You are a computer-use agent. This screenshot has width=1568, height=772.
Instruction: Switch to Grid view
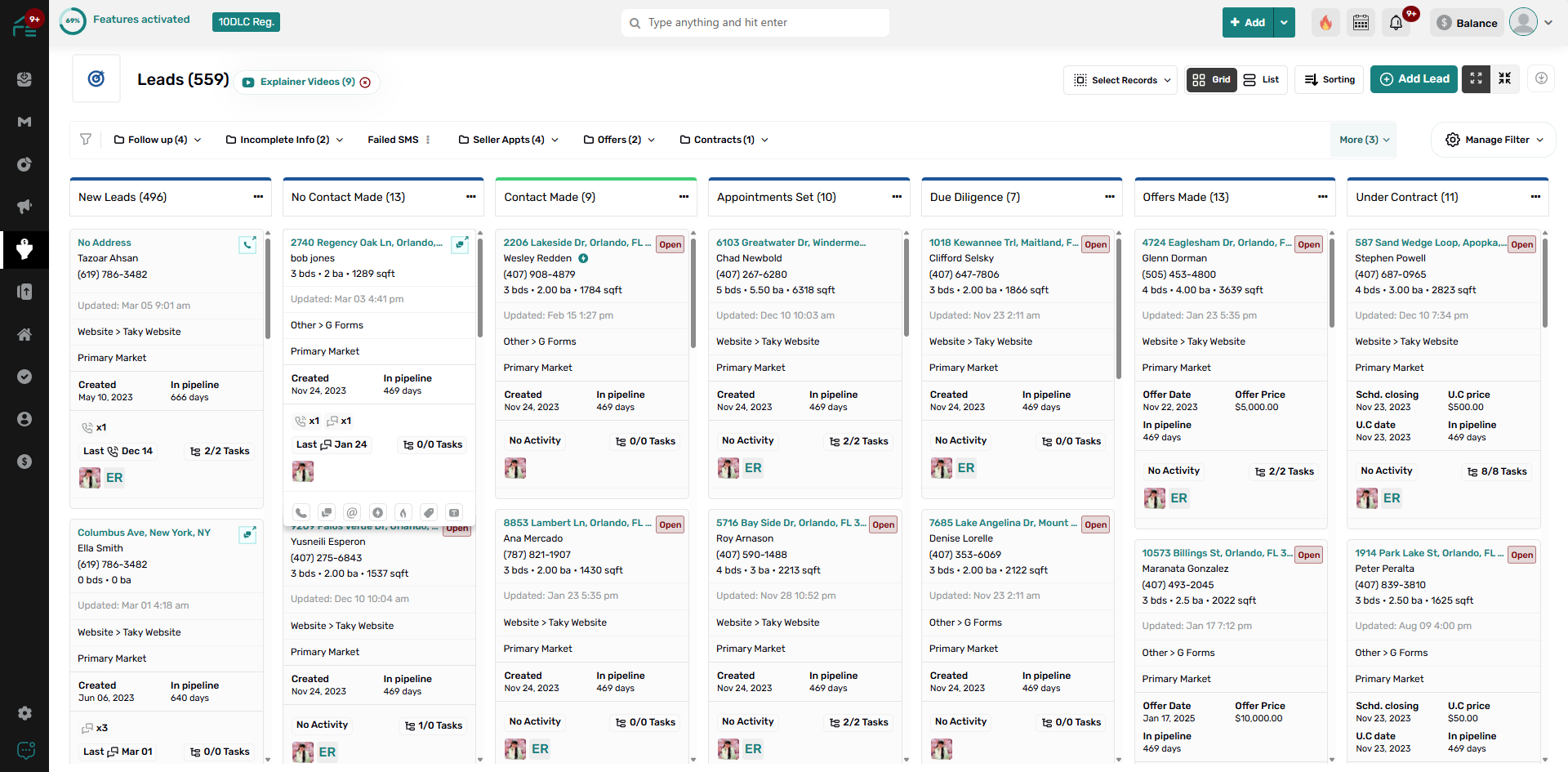[x=1211, y=80]
